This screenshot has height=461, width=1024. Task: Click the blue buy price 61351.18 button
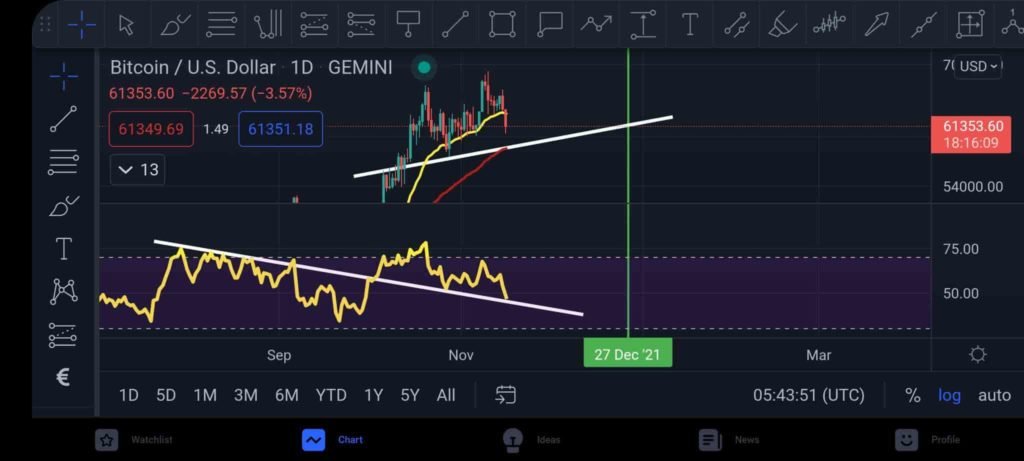click(280, 129)
